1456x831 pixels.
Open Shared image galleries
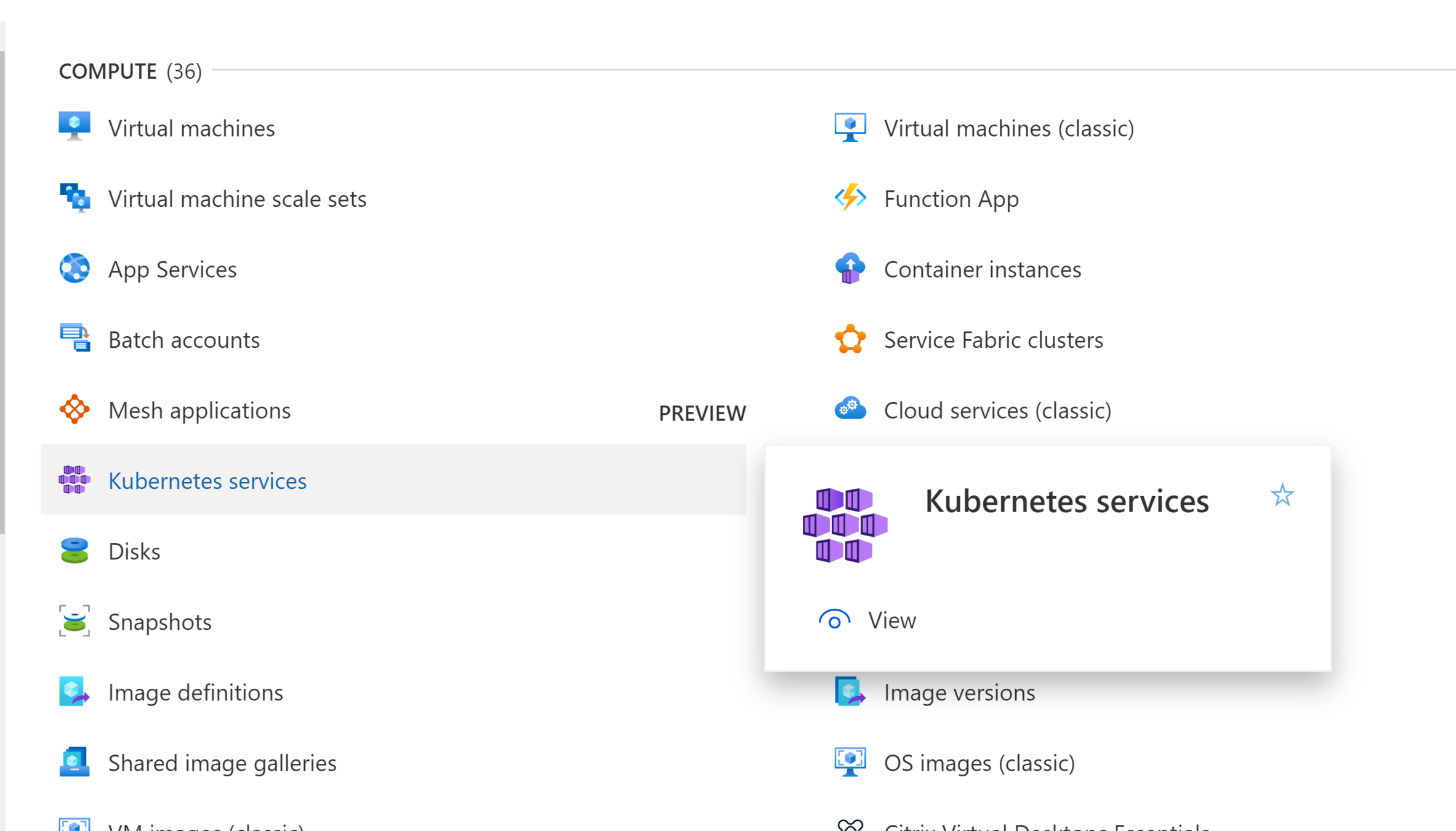click(222, 763)
